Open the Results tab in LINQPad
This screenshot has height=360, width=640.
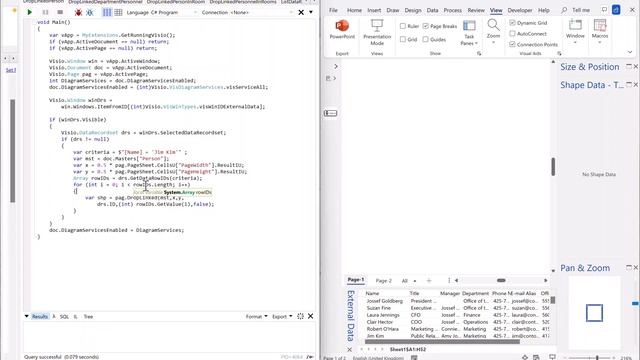click(x=40, y=316)
